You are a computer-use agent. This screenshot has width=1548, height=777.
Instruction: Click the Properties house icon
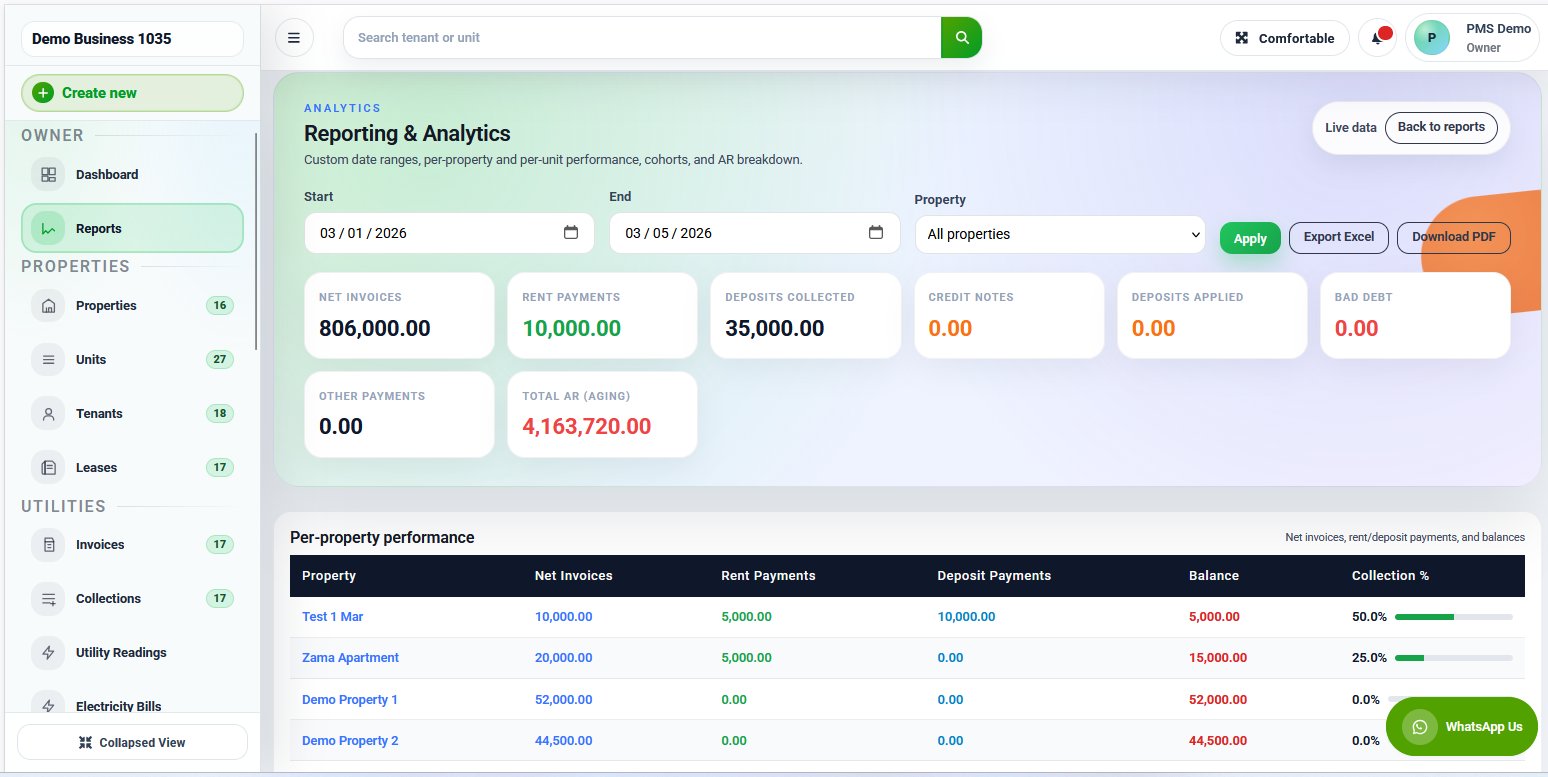48,305
